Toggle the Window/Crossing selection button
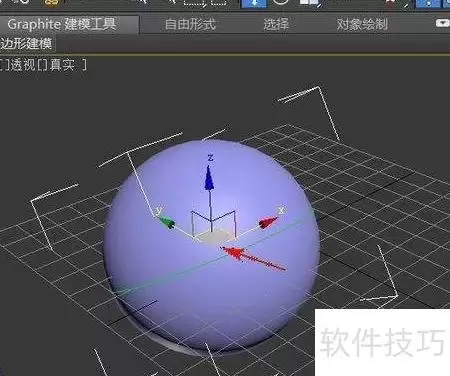Screen dimensions: 450x376 pos(219,2)
